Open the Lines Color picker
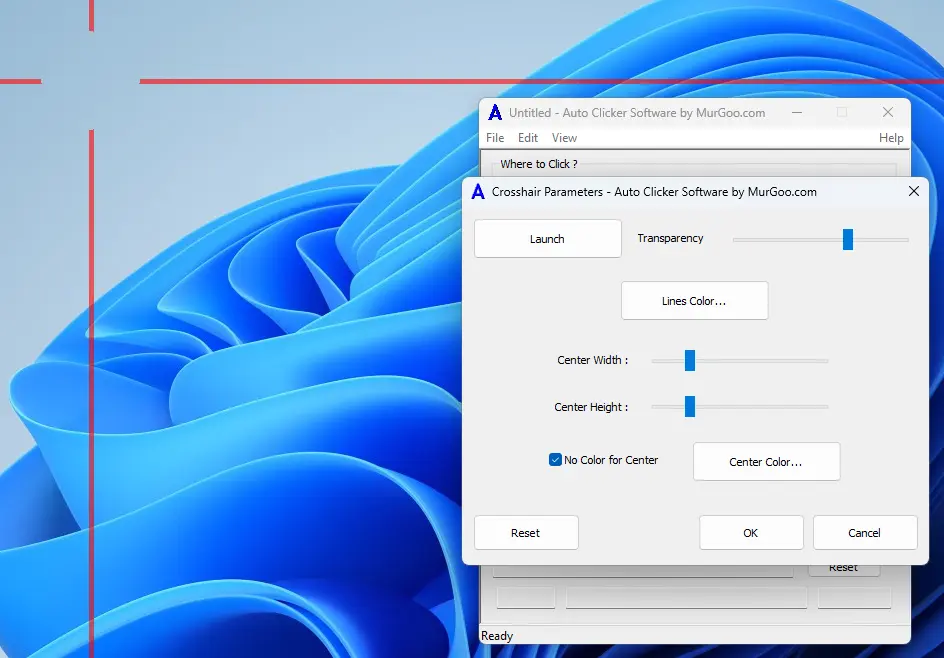The image size is (944, 658). 694,300
